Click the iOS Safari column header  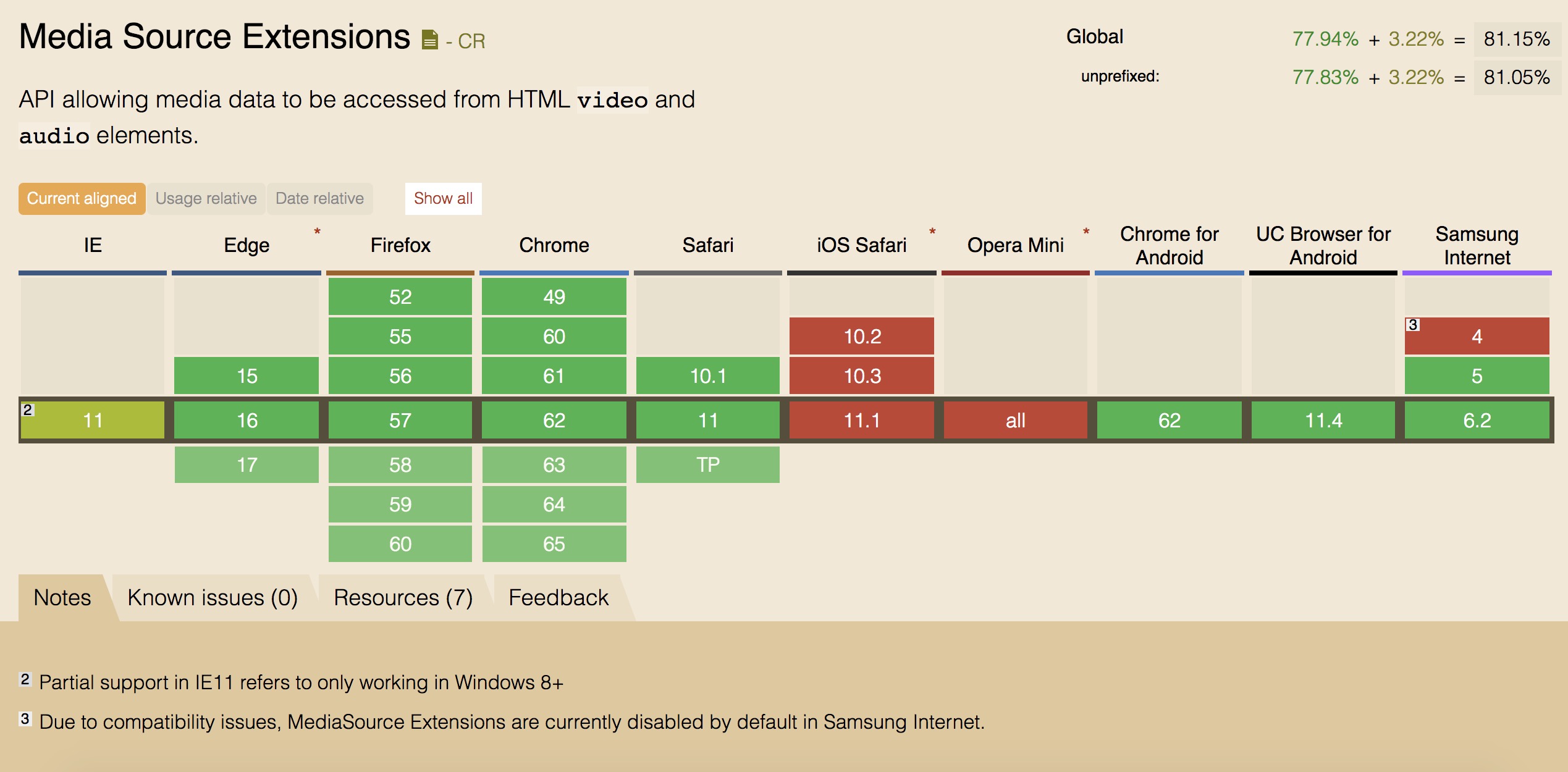coord(862,245)
